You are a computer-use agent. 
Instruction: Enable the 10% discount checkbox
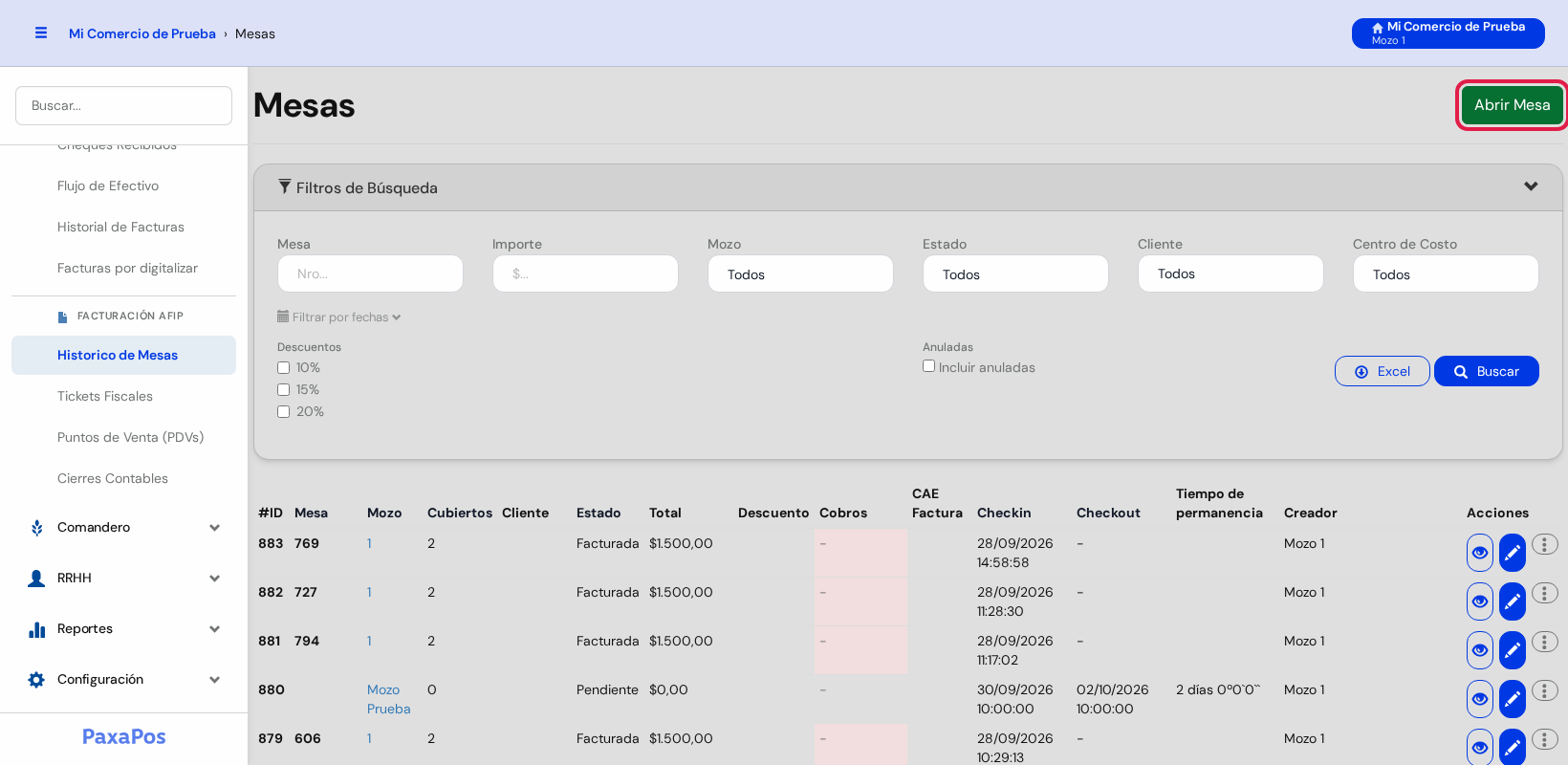click(x=283, y=368)
